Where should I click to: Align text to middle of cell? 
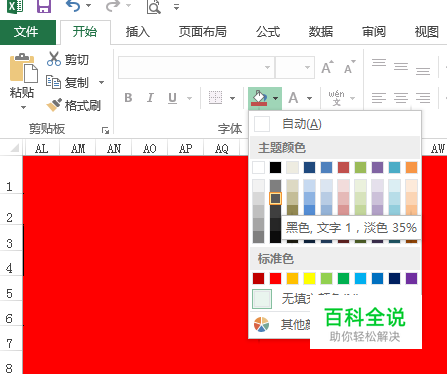coord(401,66)
